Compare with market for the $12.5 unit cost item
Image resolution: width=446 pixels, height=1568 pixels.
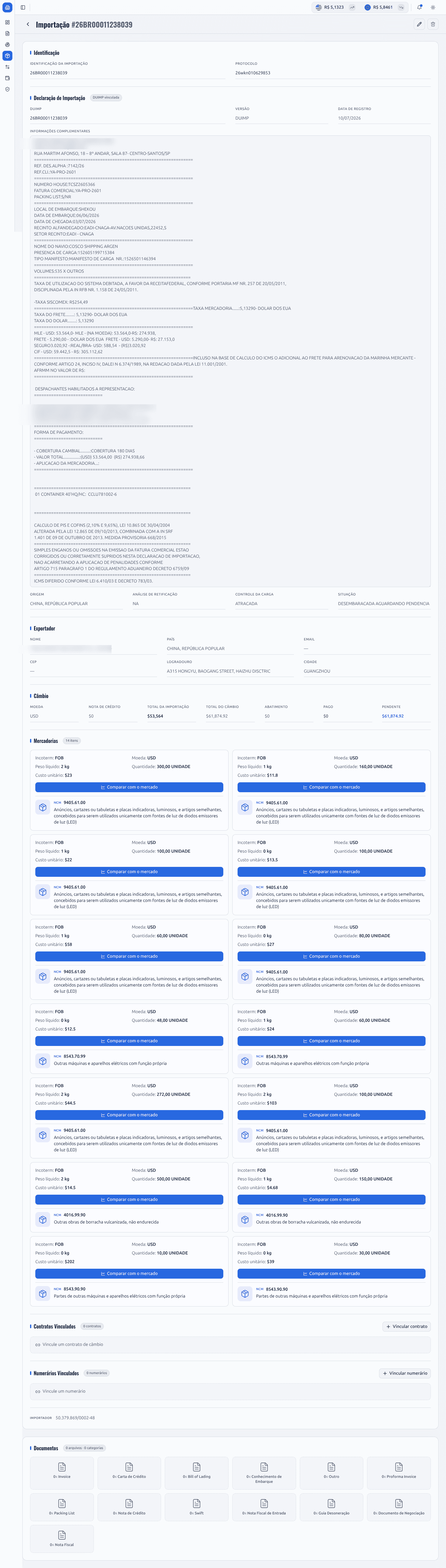pos(129,1041)
